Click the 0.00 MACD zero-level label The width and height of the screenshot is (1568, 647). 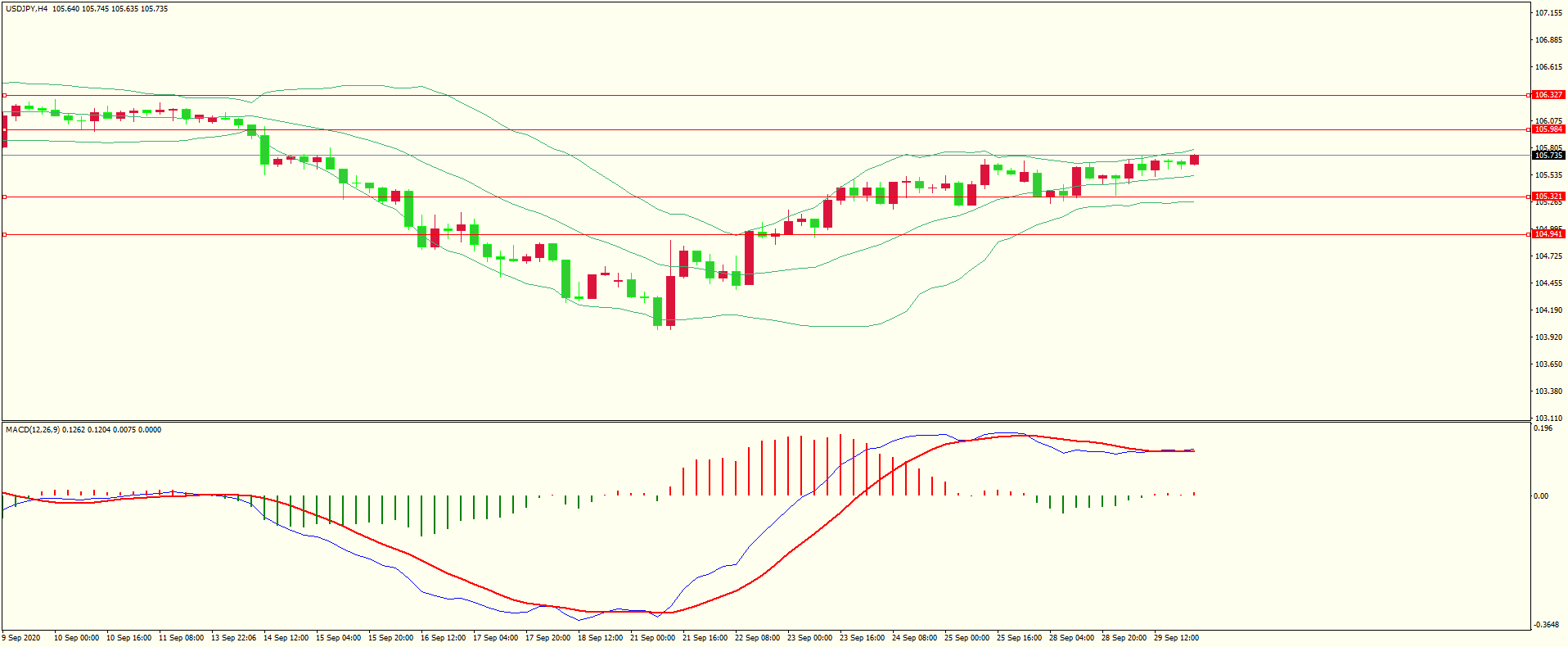click(1541, 496)
